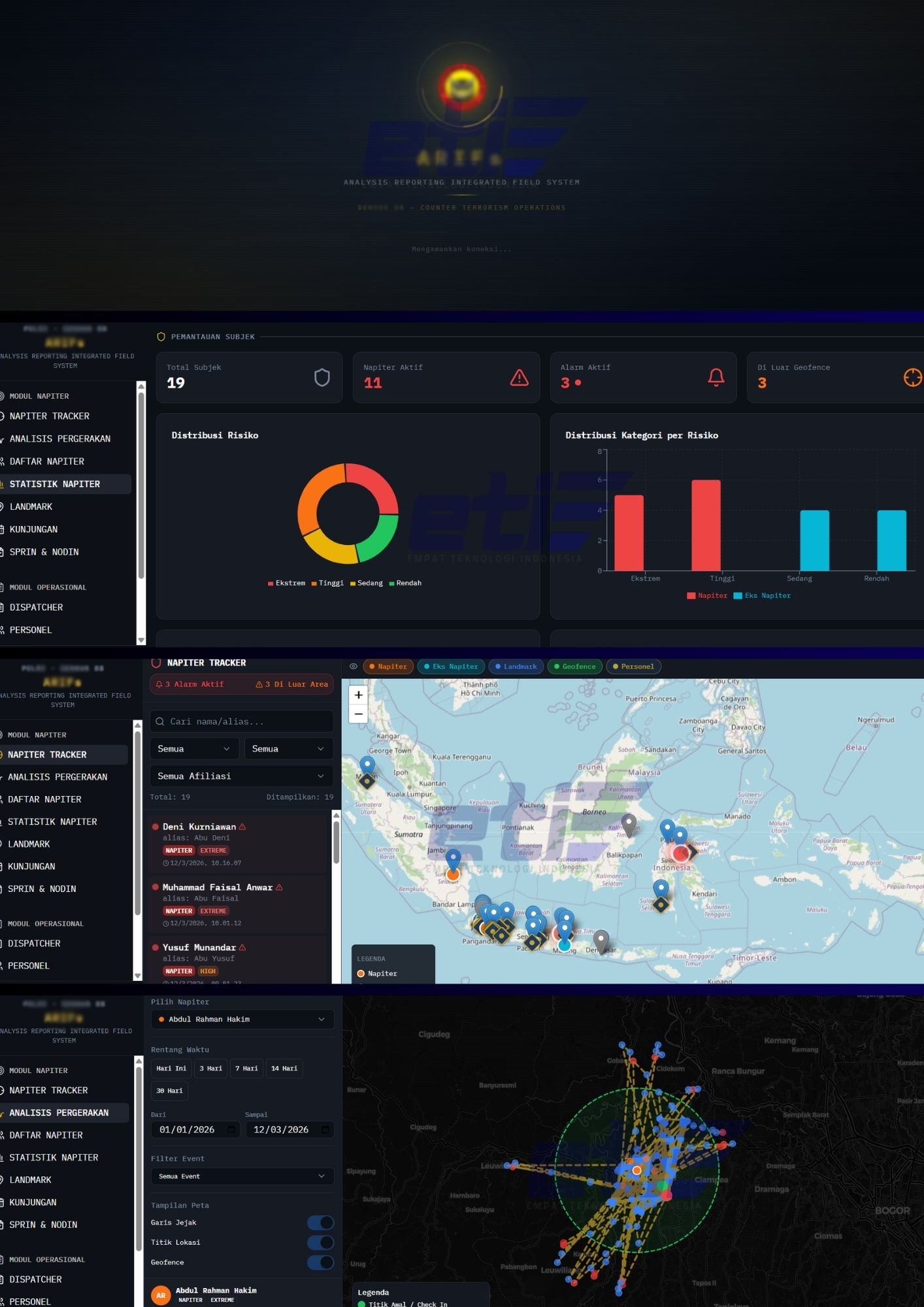Select the 3 Hari time range button
This screenshot has width=924, height=1307.
pos(210,1068)
